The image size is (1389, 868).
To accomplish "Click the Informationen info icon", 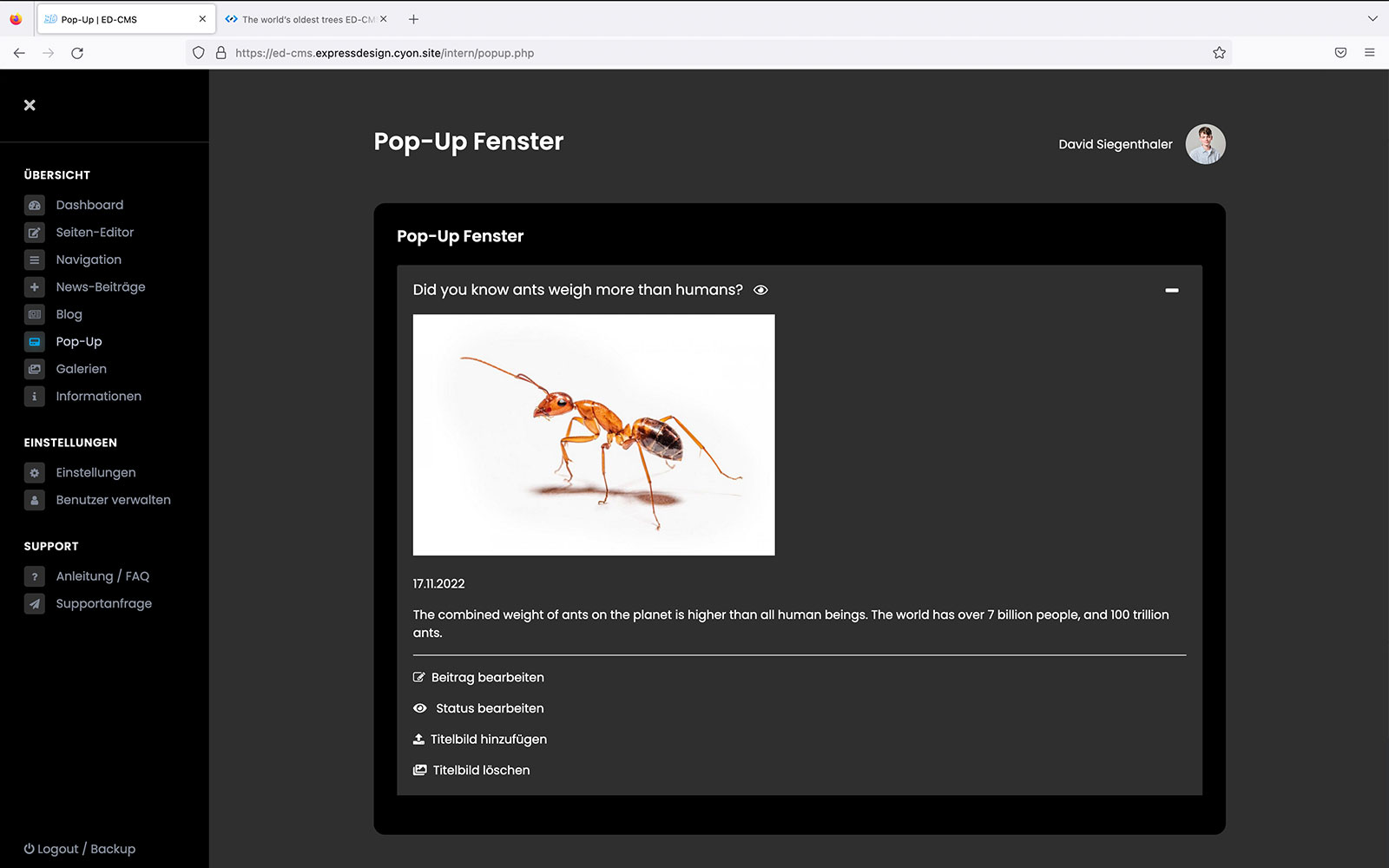I will click(35, 397).
